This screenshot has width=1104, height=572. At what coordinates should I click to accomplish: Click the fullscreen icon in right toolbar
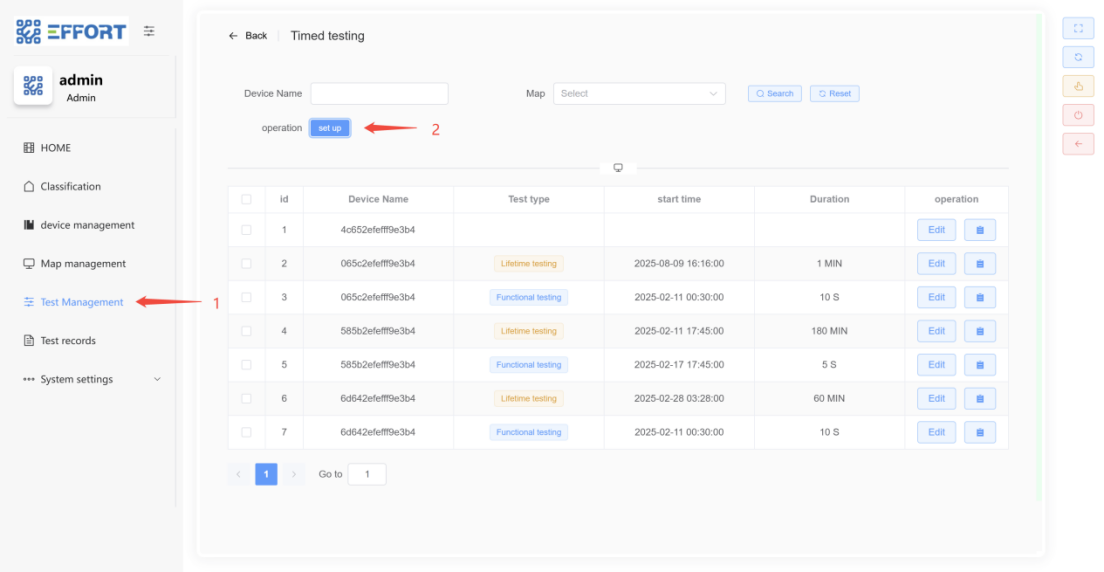1077,29
